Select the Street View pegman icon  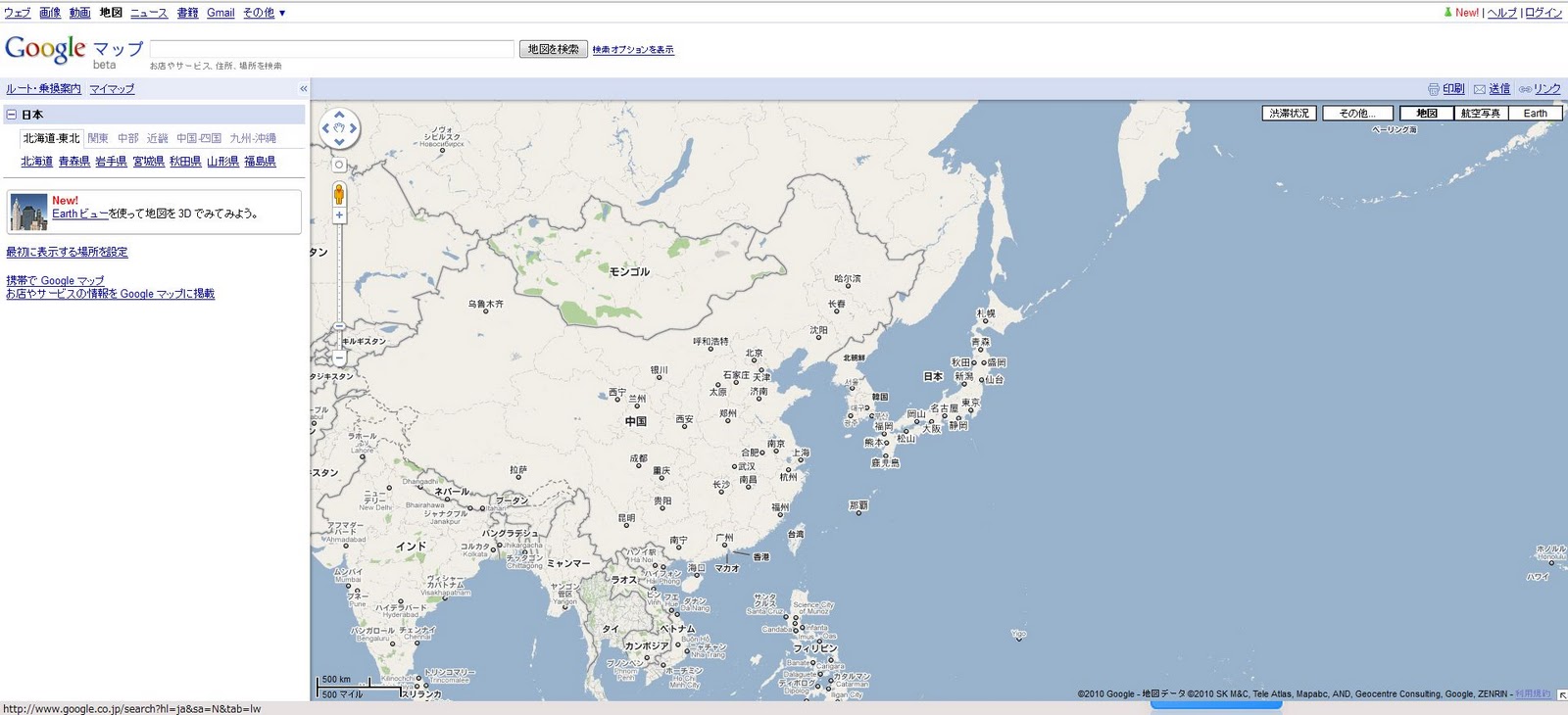(339, 194)
